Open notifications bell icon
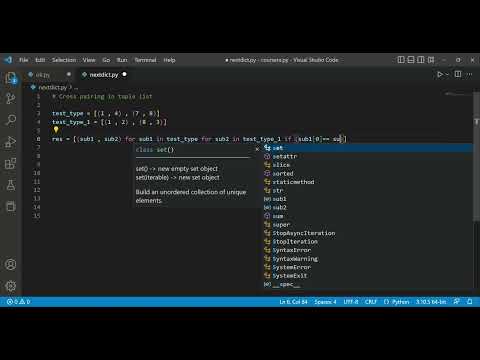The width and height of the screenshot is (480, 360). coord(470,302)
